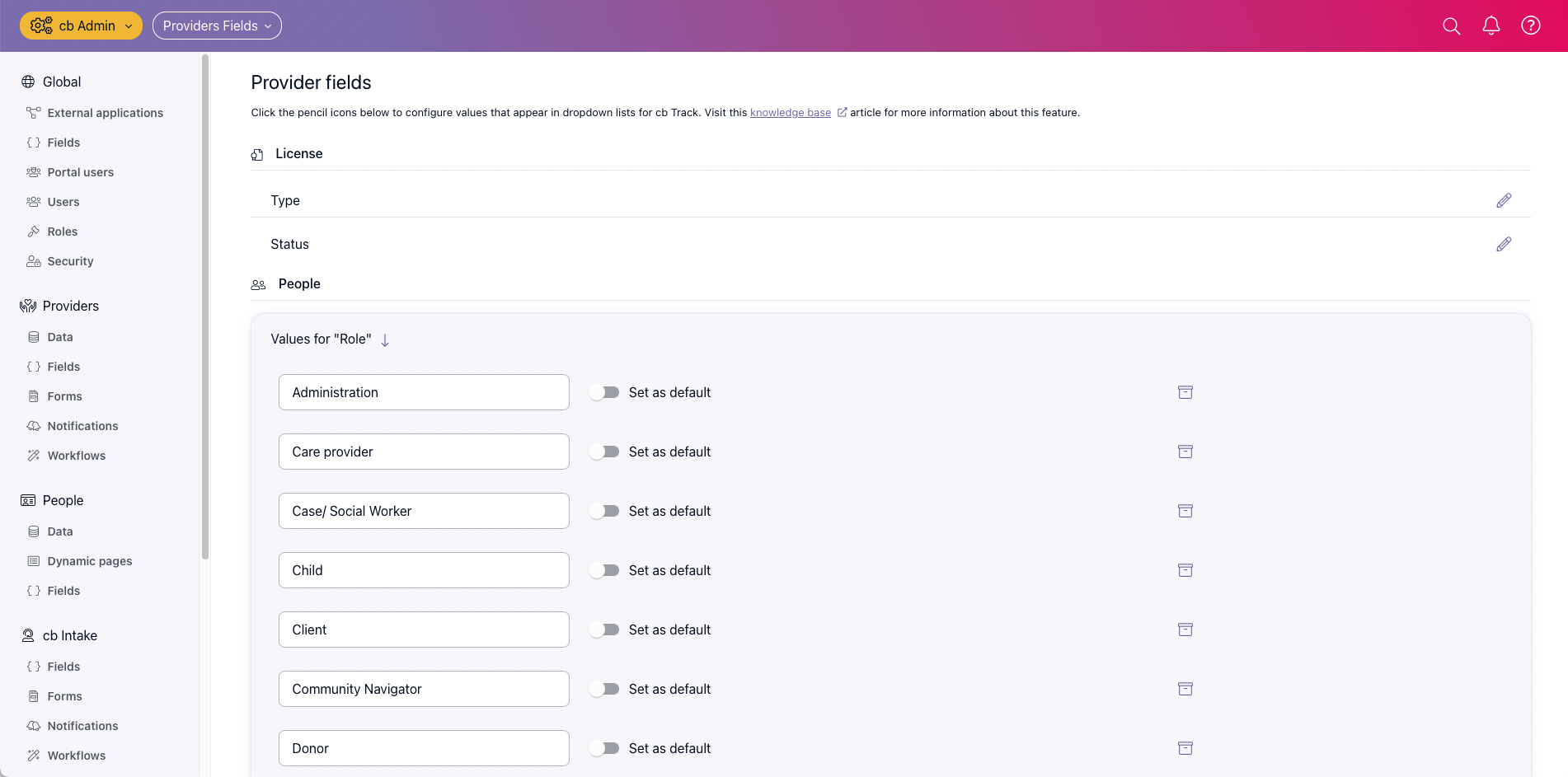This screenshot has width=1568, height=777.
Task: Archive the Child role value
Action: point(1185,570)
